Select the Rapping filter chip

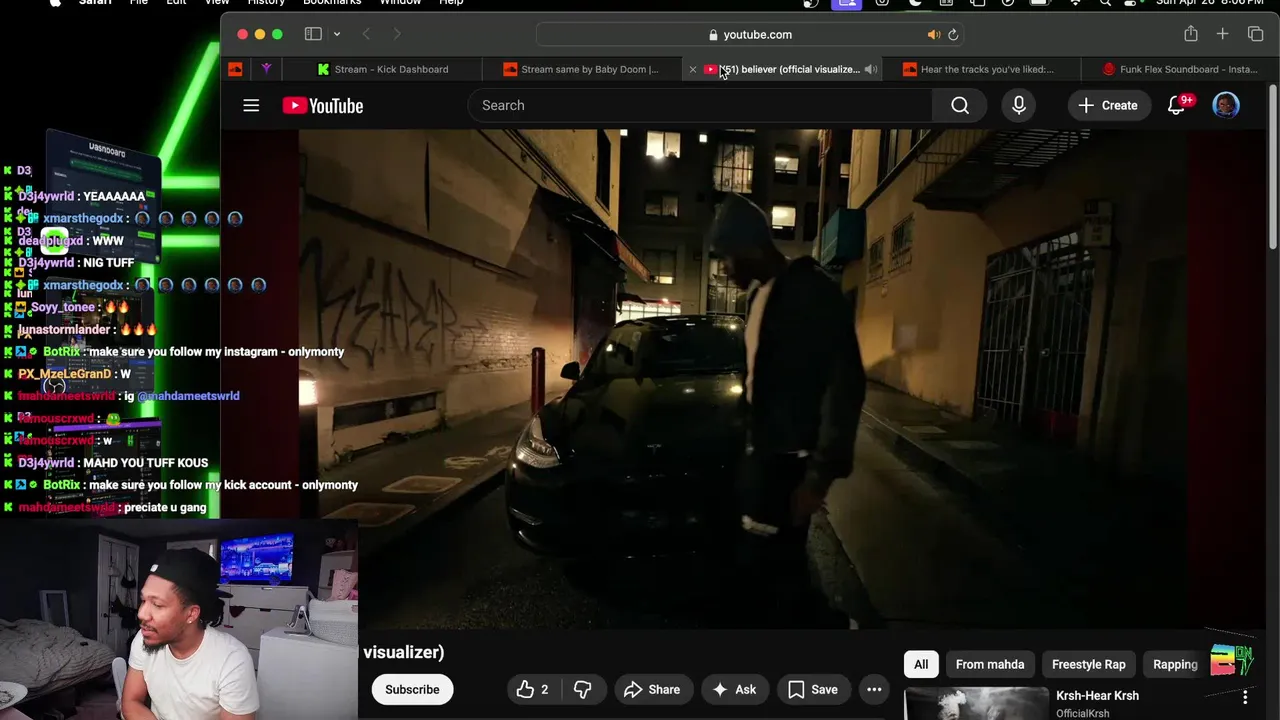pyautogui.click(x=1175, y=664)
